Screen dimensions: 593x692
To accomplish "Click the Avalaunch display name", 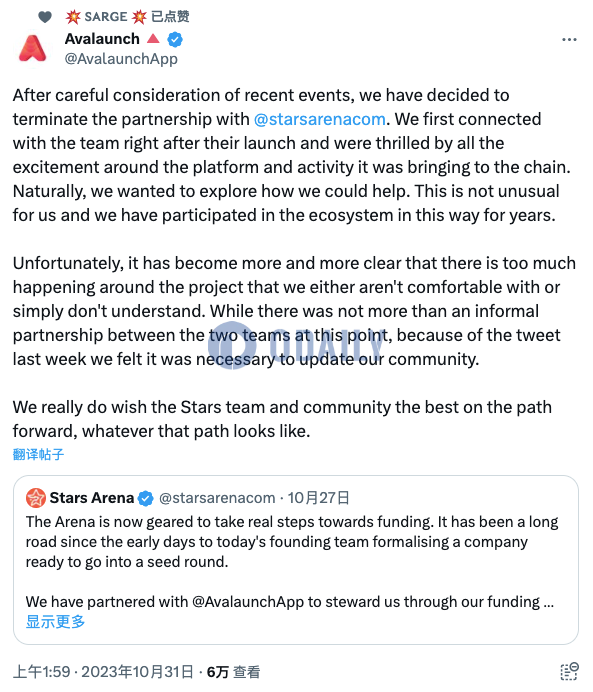I will click(102, 39).
